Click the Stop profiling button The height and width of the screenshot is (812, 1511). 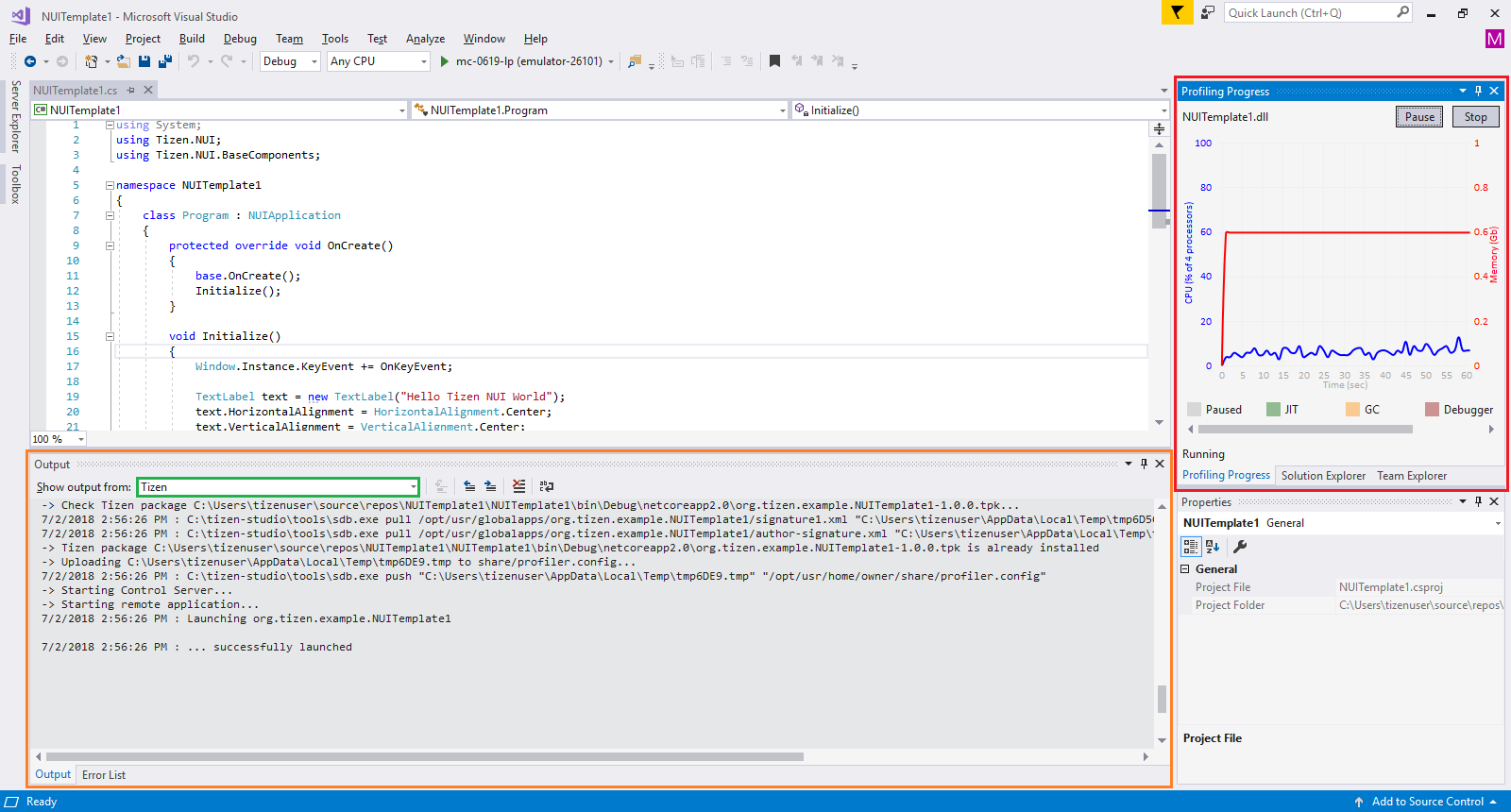1475,117
